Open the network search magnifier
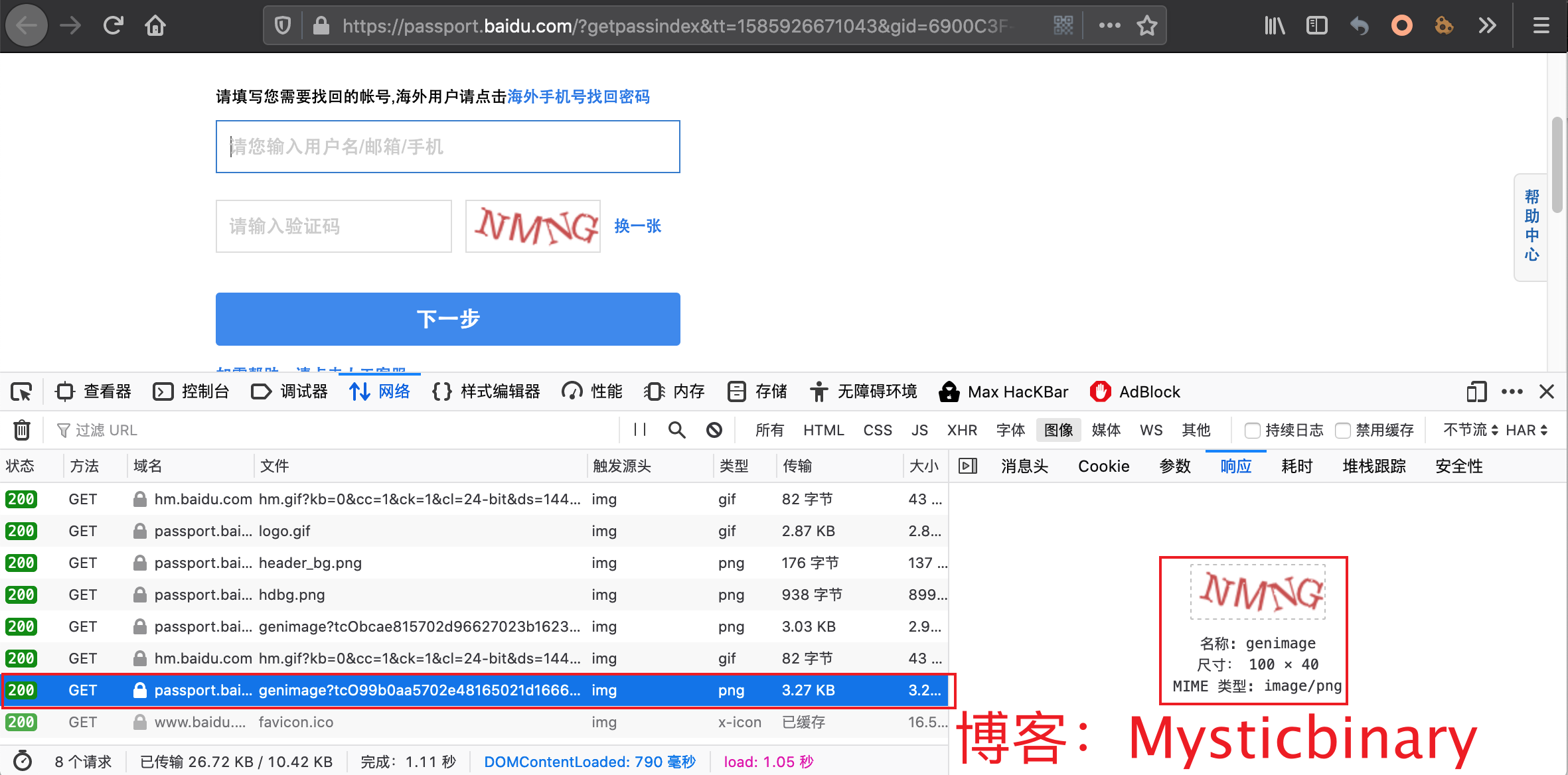 (676, 430)
